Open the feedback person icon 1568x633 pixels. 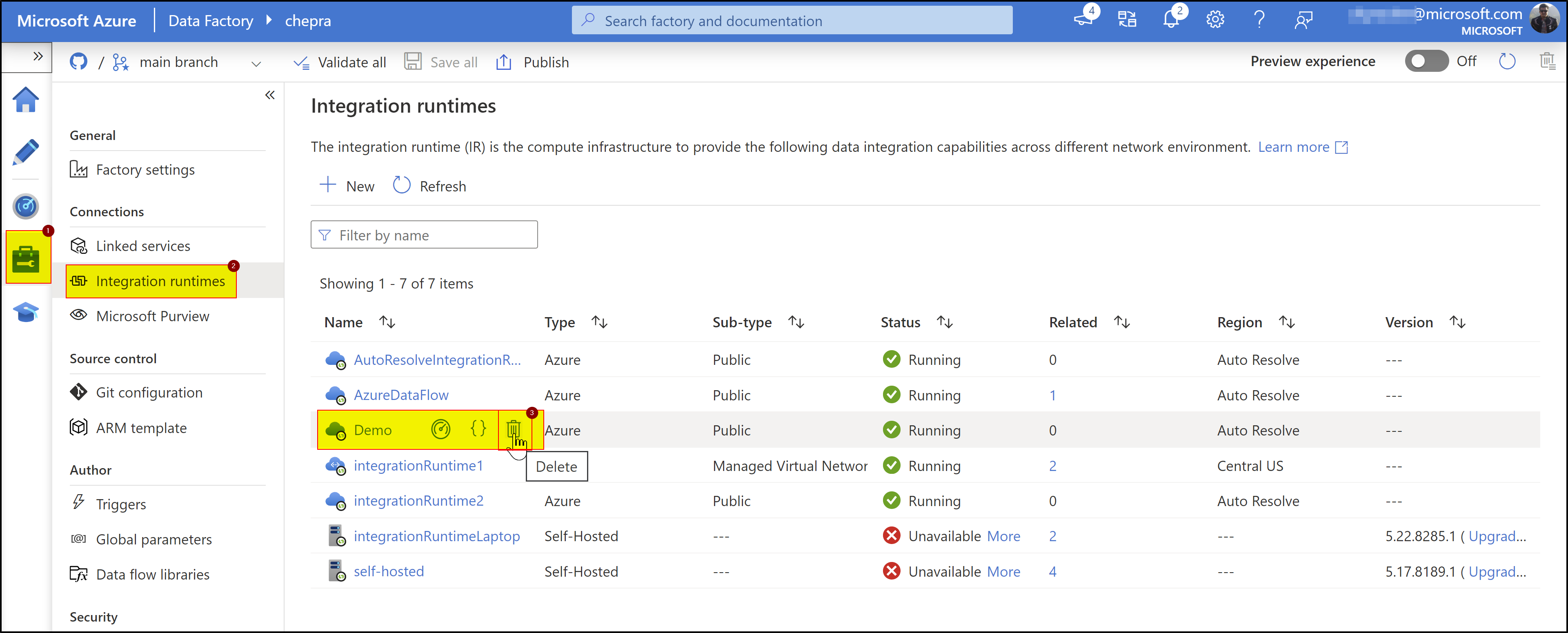point(1303,20)
